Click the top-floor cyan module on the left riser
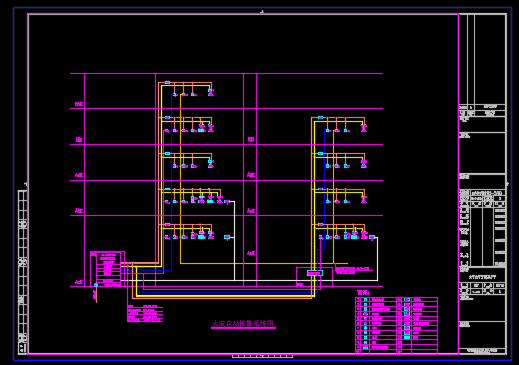The image size is (519, 365). point(167,82)
